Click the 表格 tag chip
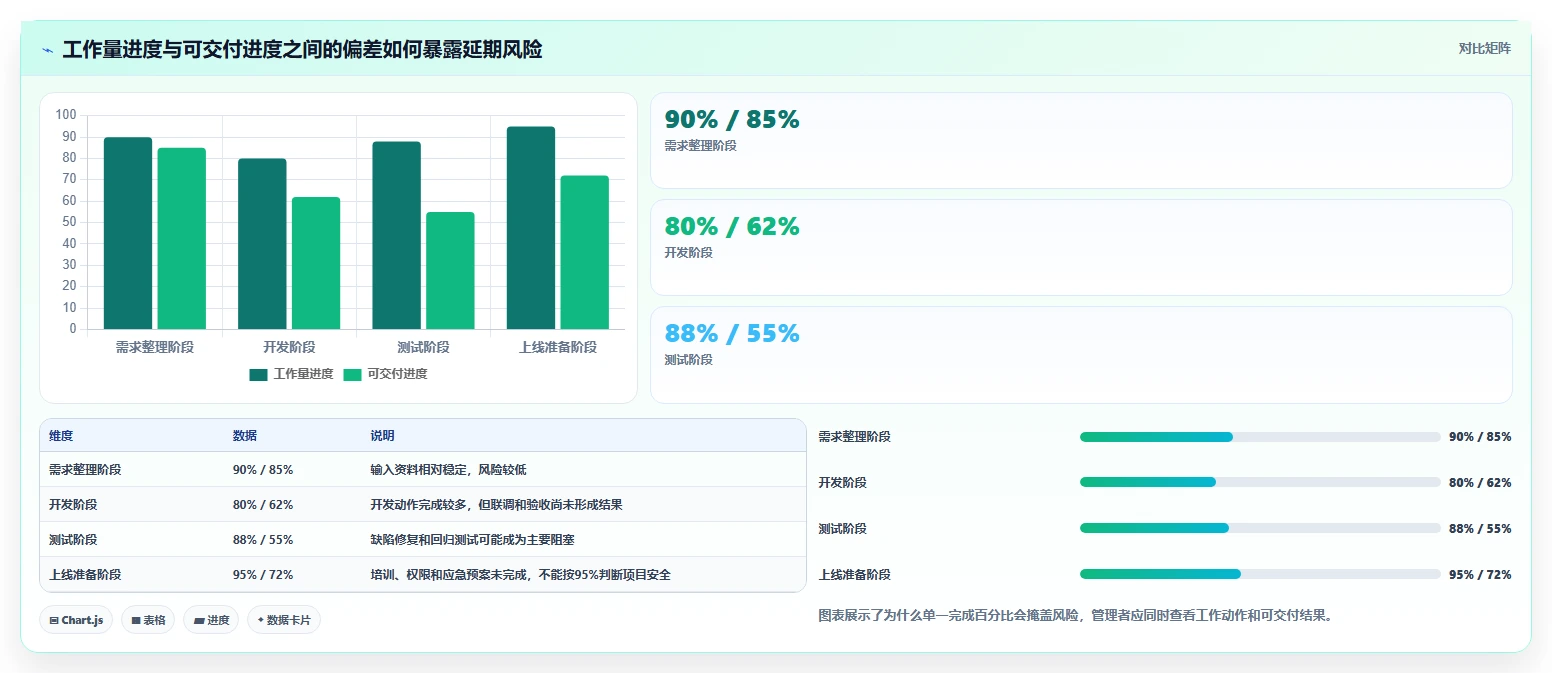Screen dimensions: 1552x673 tap(148, 620)
